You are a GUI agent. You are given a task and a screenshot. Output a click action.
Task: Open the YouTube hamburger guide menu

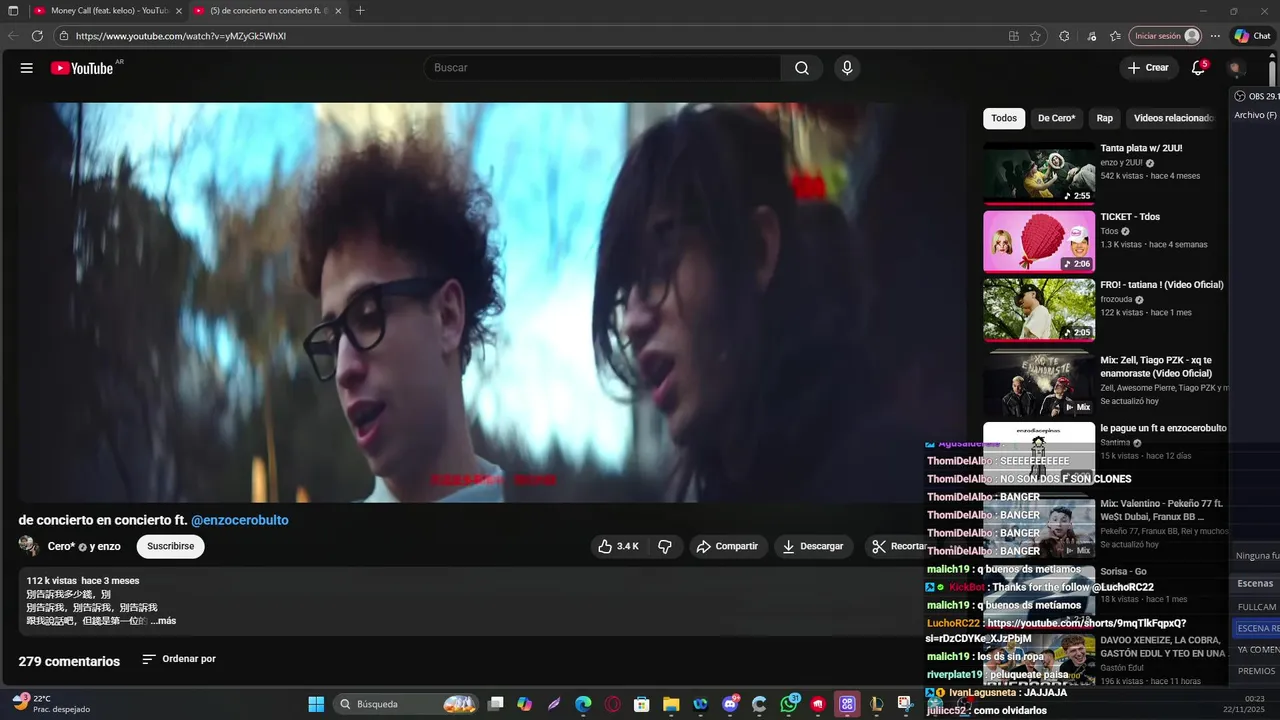(27, 68)
